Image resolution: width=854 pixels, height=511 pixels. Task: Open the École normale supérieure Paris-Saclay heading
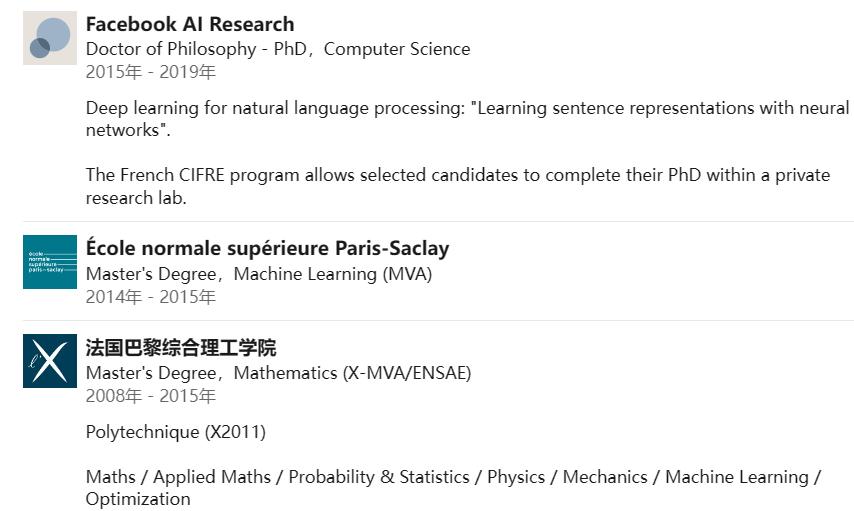pyautogui.click(x=267, y=248)
